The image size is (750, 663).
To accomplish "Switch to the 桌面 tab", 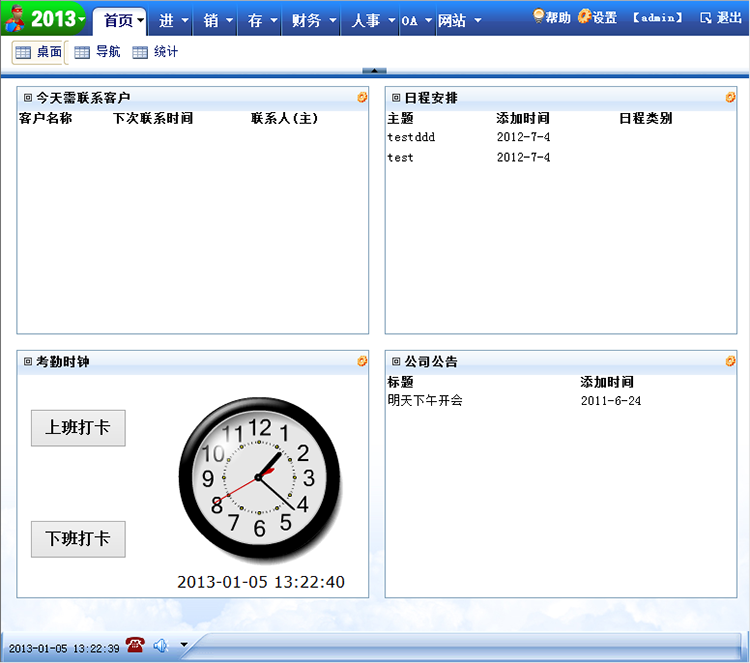I will pyautogui.click(x=38, y=52).
